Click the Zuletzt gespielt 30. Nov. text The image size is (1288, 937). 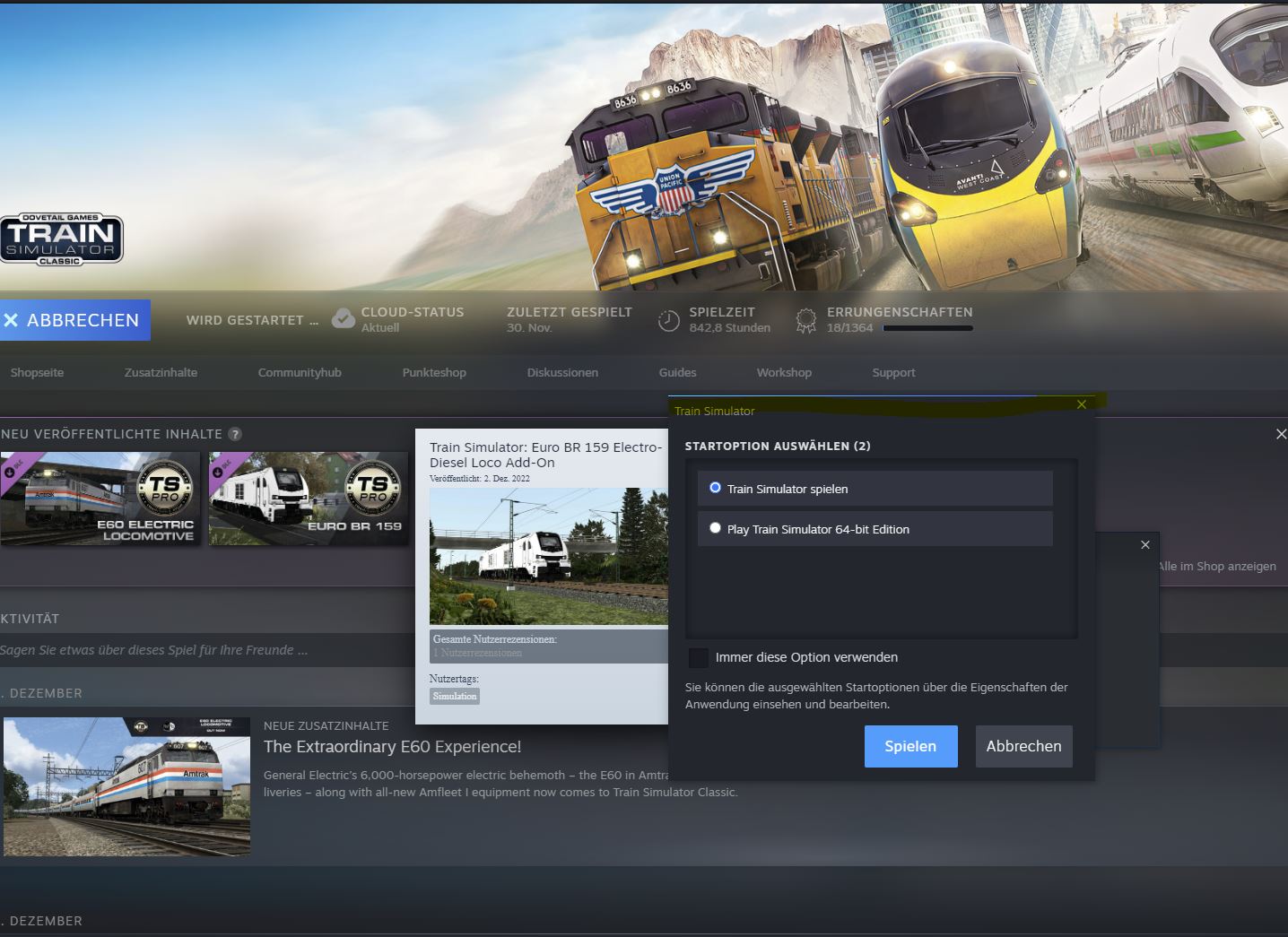(x=529, y=328)
